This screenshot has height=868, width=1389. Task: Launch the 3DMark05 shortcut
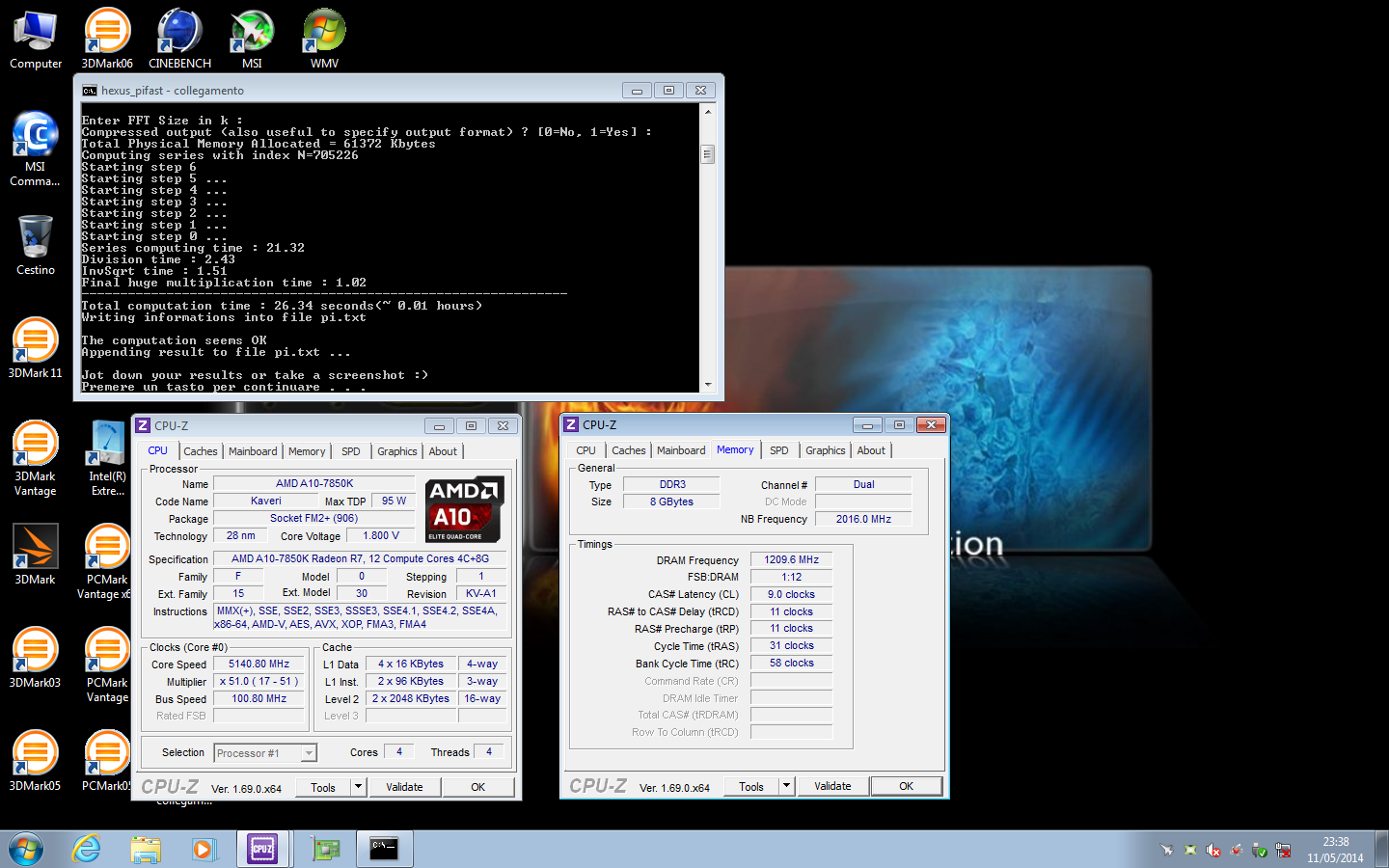(x=36, y=761)
